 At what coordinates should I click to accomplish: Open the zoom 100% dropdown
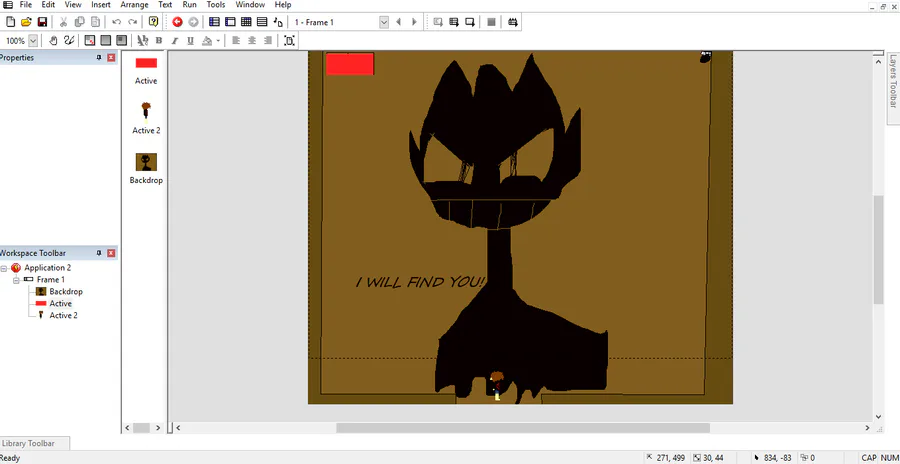tap(33, 41)
